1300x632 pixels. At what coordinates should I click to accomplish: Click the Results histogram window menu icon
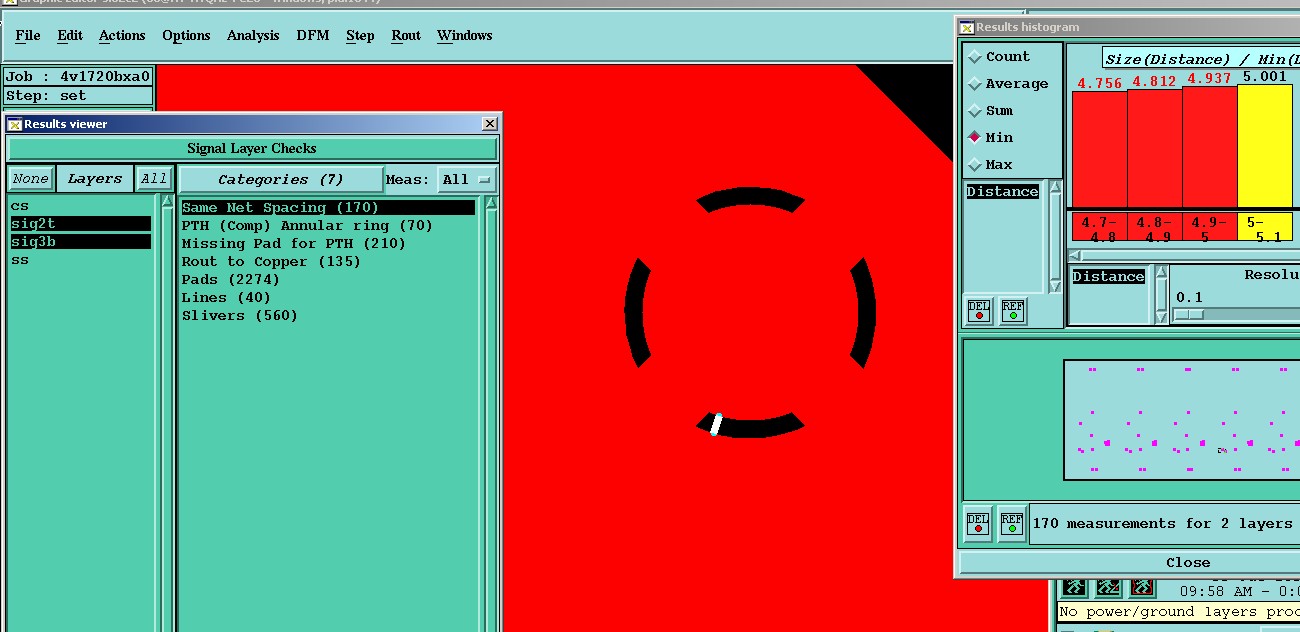tap(967, 27)
